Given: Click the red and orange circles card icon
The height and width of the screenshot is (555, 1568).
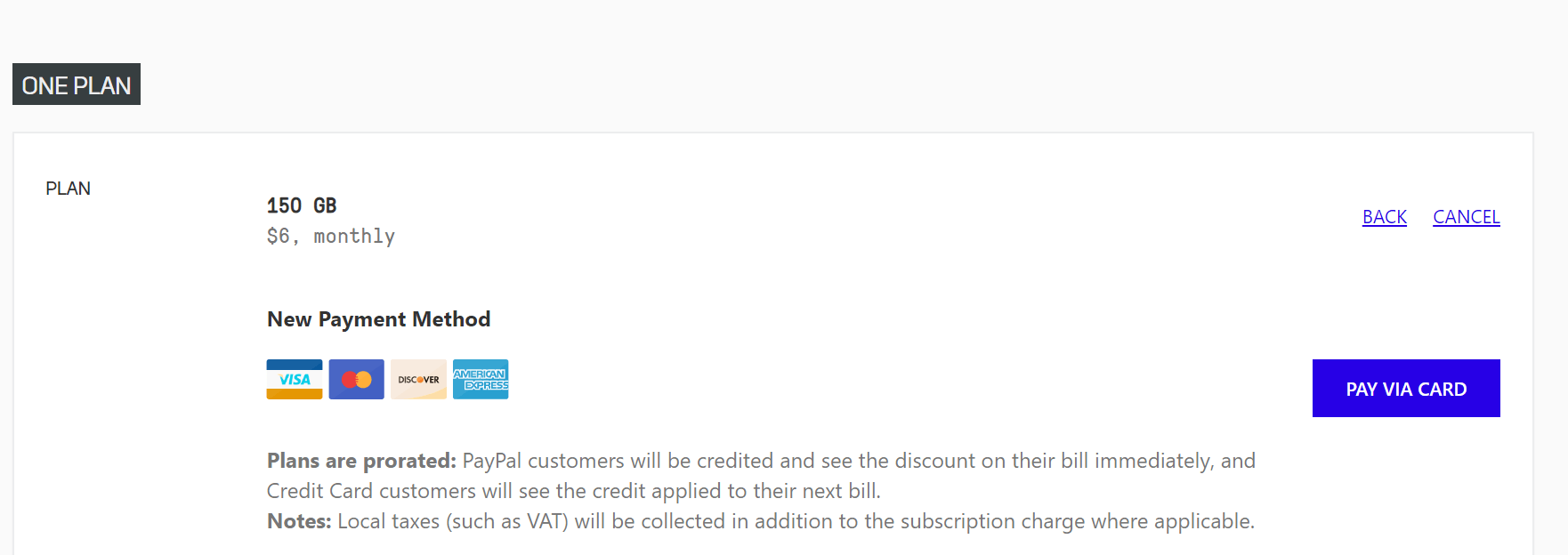Looking at the screenshot, I should coord(356,379).
